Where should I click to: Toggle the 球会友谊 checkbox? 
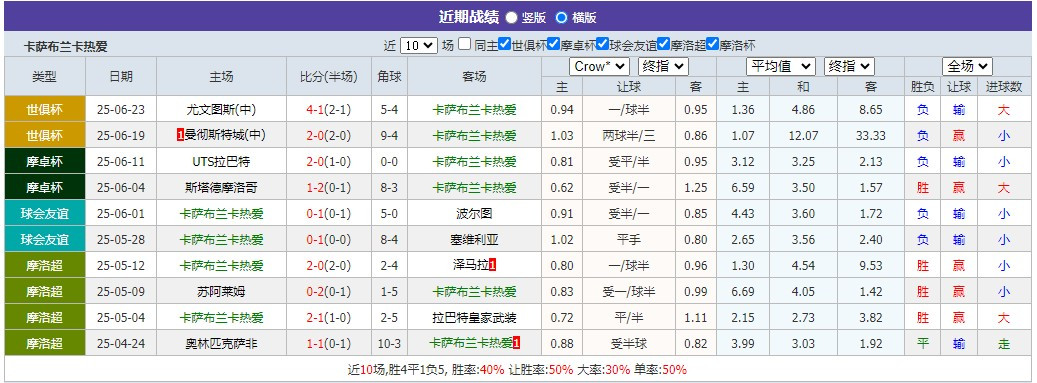[602, 44]
